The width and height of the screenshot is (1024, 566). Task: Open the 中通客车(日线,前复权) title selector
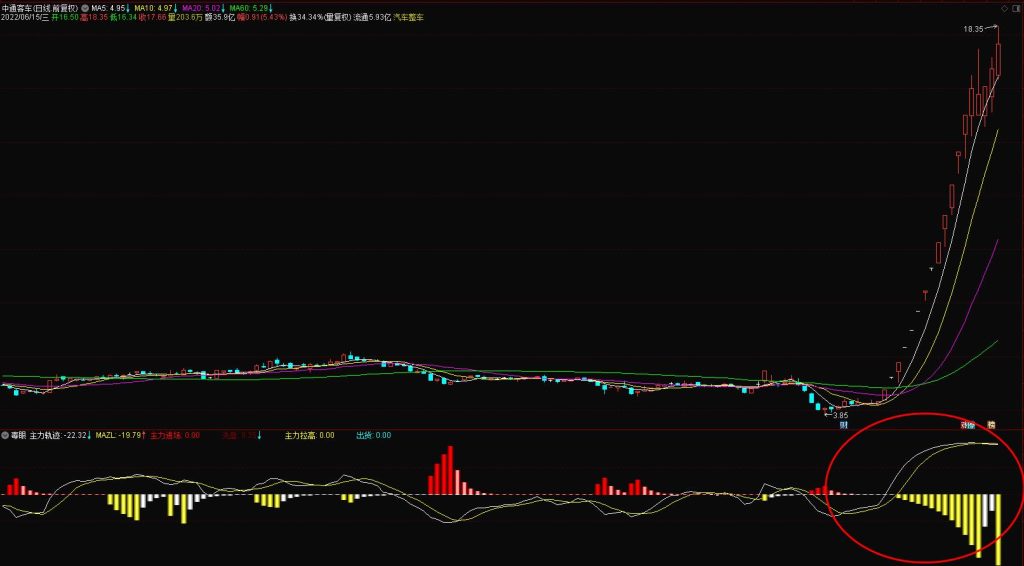(x=40, y=8)
